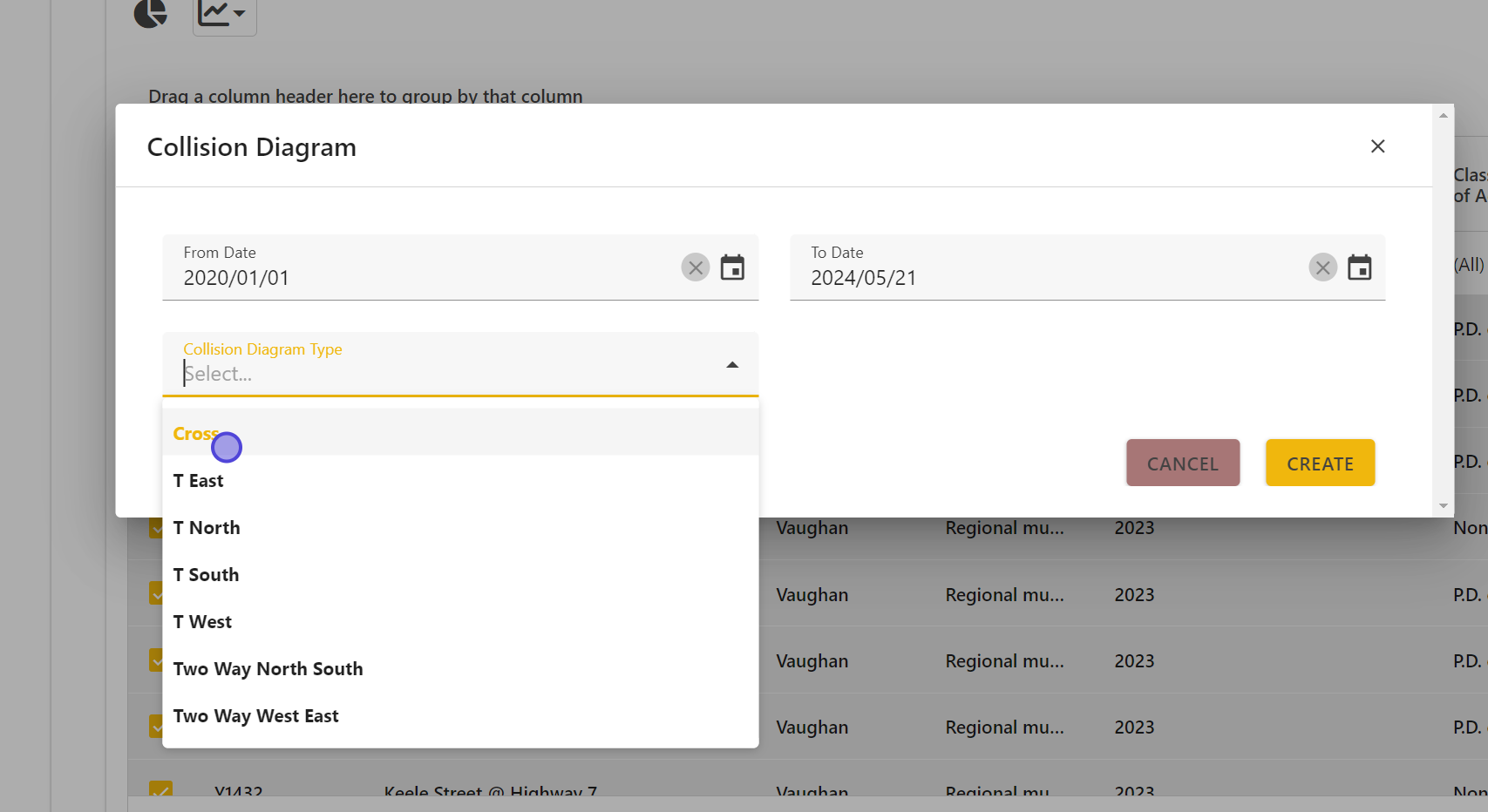Pick the T South option
Screen dimensions: 1488x812
tap(206, 575)
